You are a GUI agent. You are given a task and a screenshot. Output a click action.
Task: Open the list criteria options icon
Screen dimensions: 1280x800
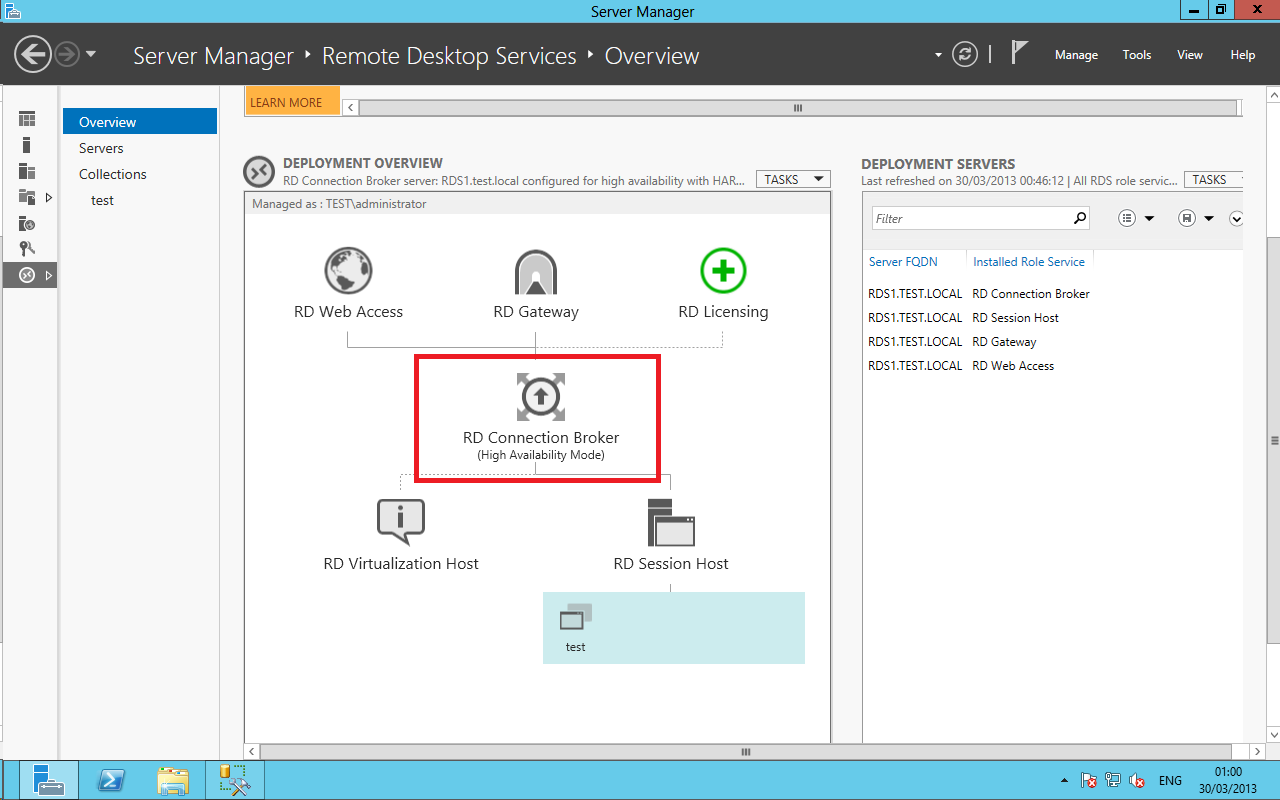(x=1128, y=218)
